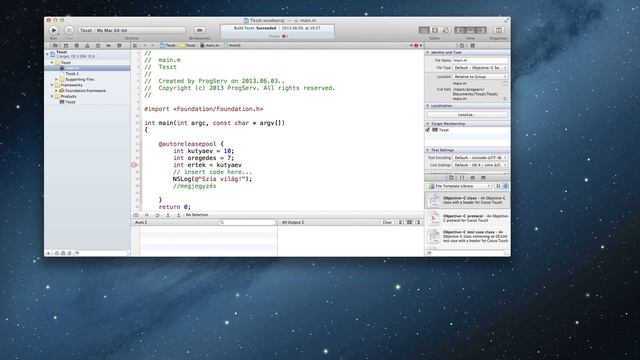Select the Objective-C protocol template
Viewport: 640px width, 360px height.
(x=467, y=218)
